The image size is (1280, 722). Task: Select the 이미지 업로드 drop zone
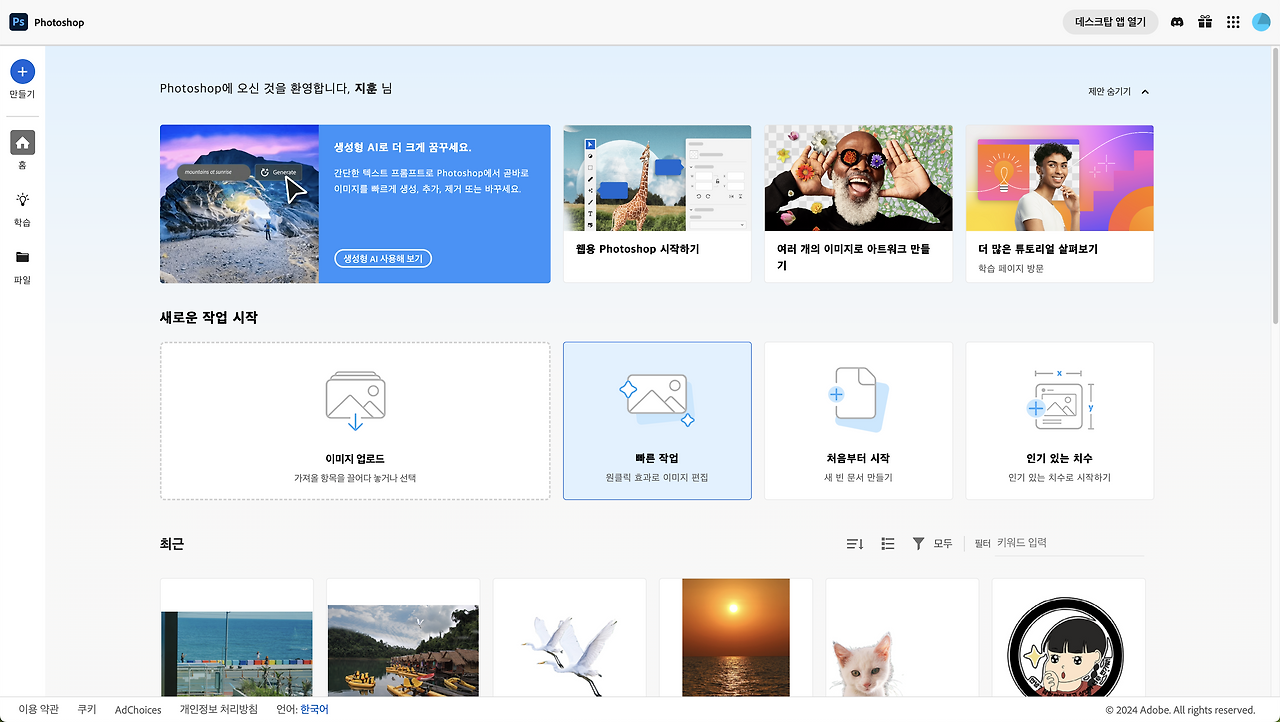pyautogui.click(x=355, y=421)
